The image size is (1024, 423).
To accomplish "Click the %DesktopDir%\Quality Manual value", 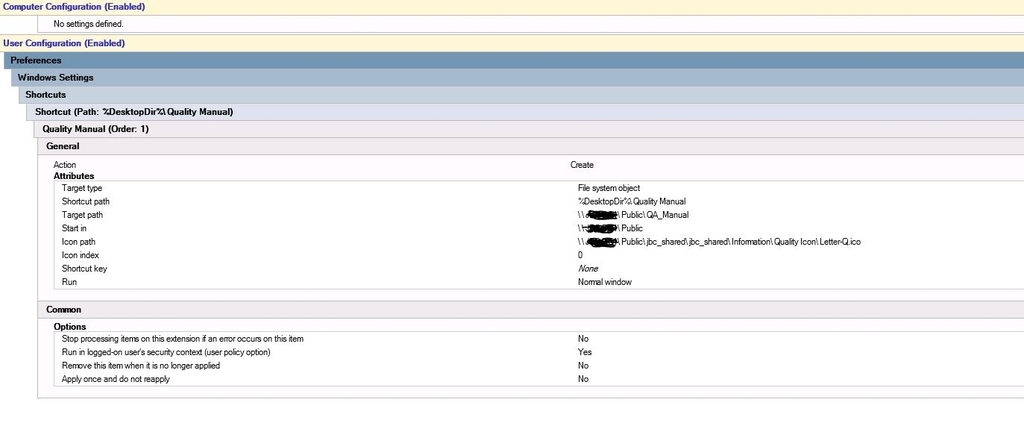I will 632,201.
